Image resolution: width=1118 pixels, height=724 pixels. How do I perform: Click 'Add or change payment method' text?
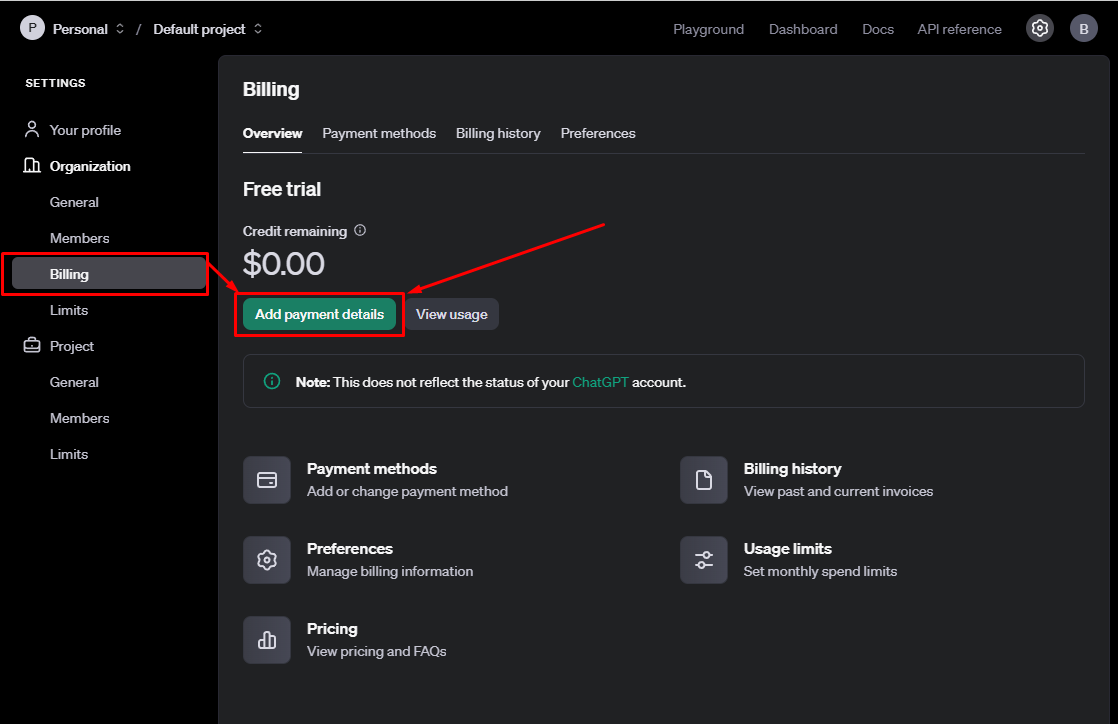tap(407, 491)
